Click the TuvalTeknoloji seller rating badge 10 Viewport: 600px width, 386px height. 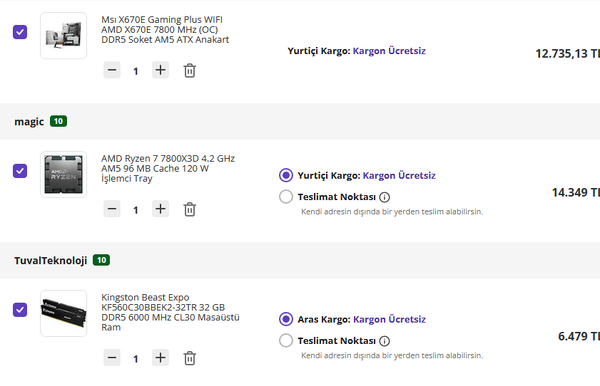(101, 260)
